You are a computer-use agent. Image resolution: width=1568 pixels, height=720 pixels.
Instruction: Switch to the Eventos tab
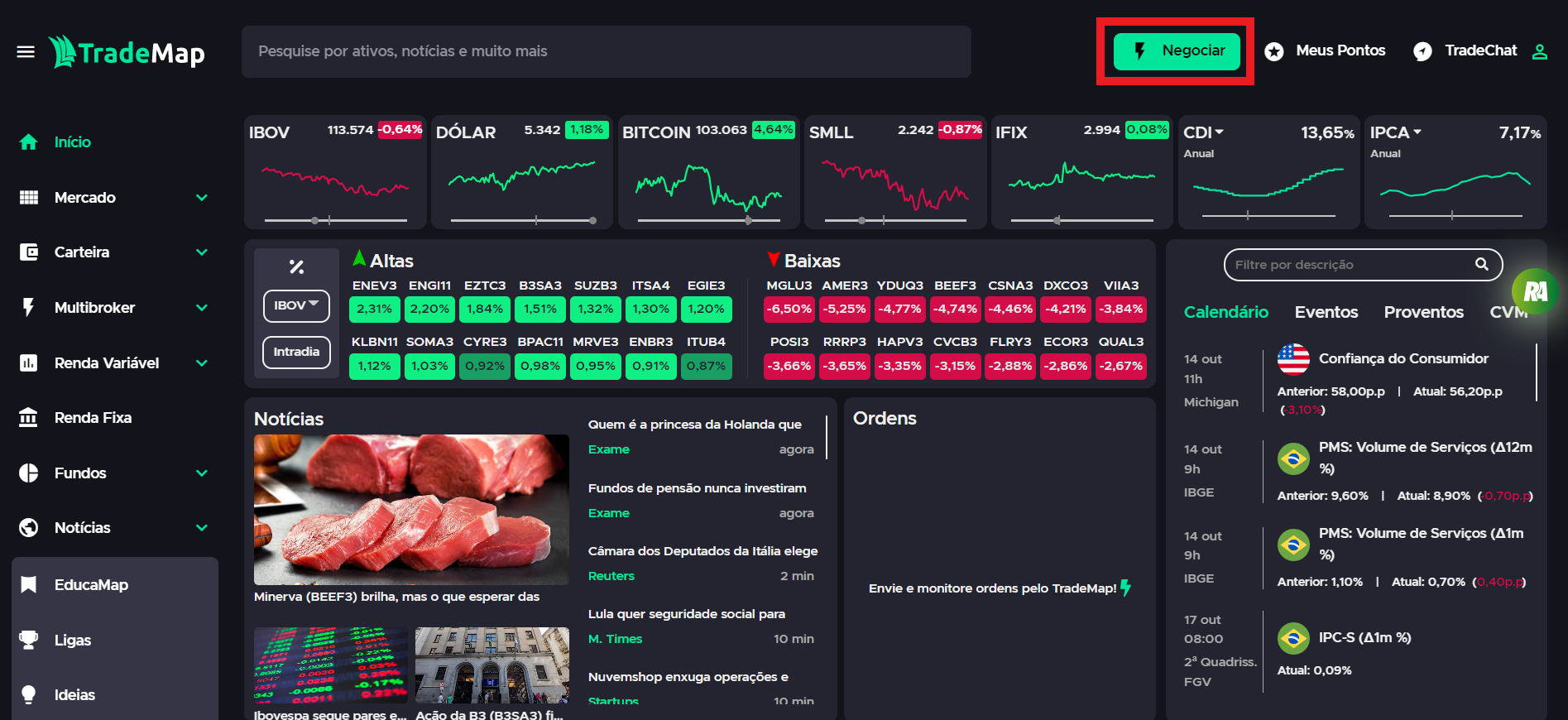pyautogui.click(x=1326, y=312)
